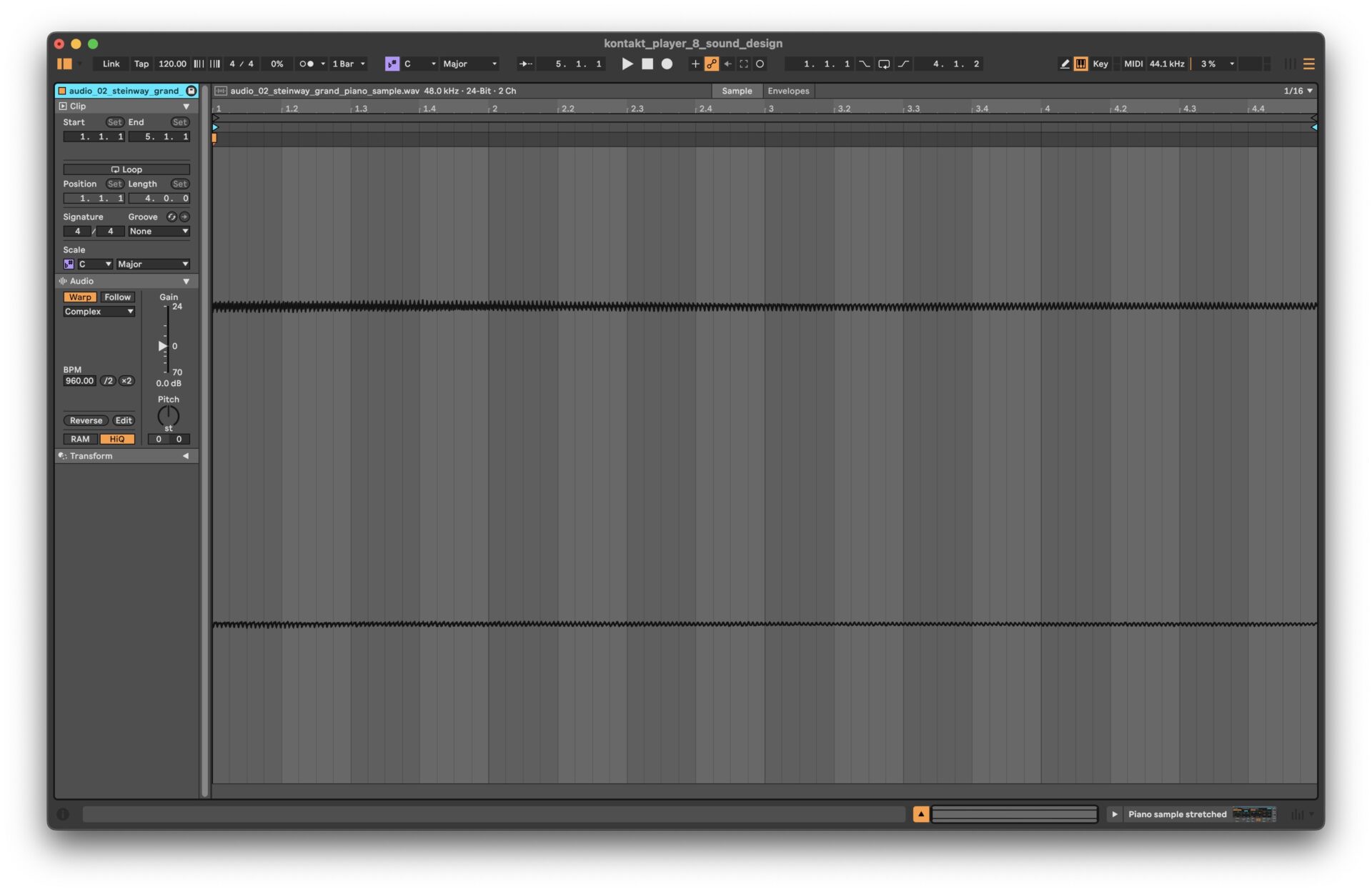
Task: Open the Complex warp mode dropdown
Action: [99, 312]
